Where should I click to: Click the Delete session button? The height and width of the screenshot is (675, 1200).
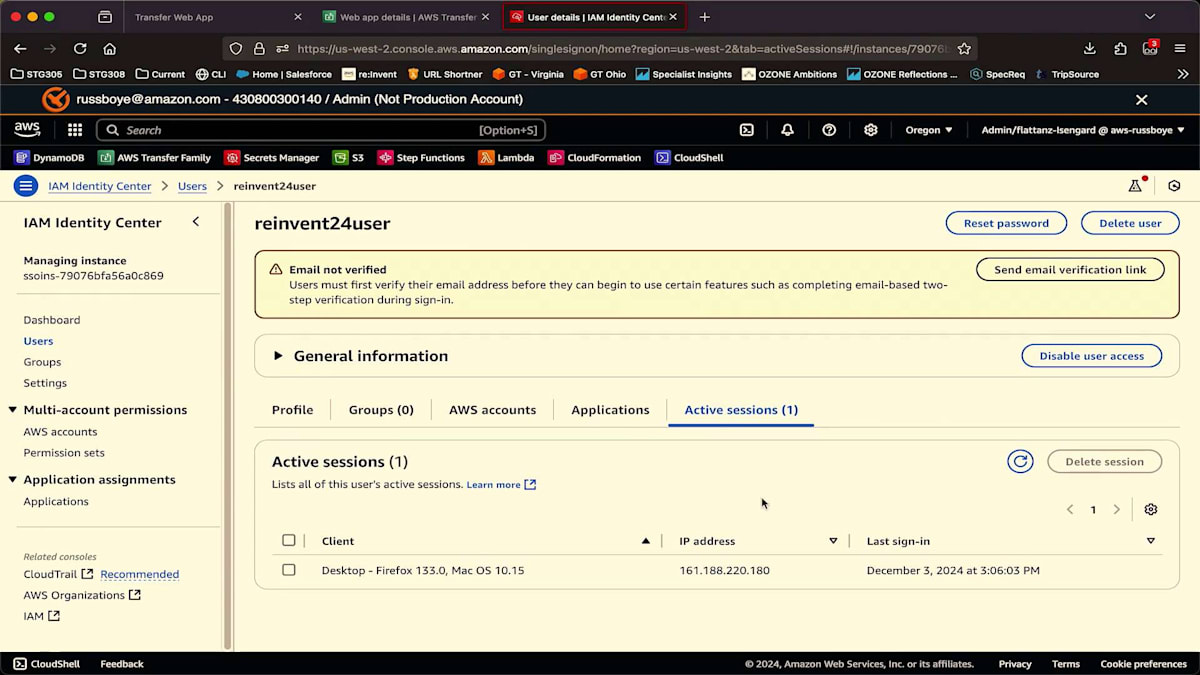[1104, 461]
